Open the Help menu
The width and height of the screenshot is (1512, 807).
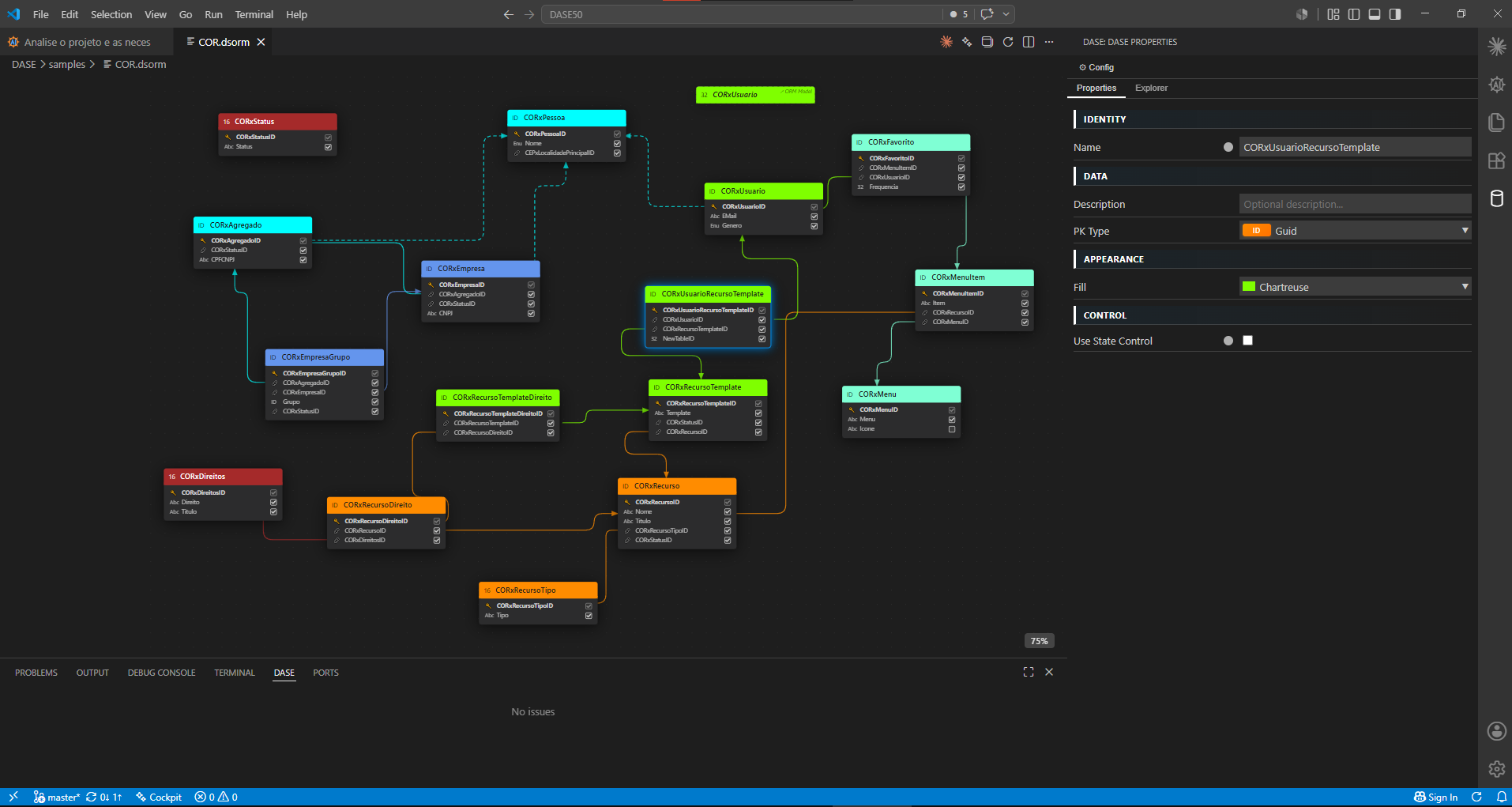pyautogui.click(x=296, y=14)
